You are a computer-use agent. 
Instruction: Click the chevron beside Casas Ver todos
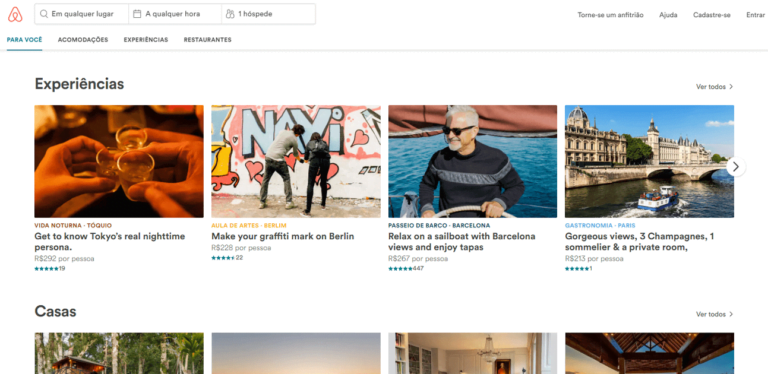(x=731, y=314)
